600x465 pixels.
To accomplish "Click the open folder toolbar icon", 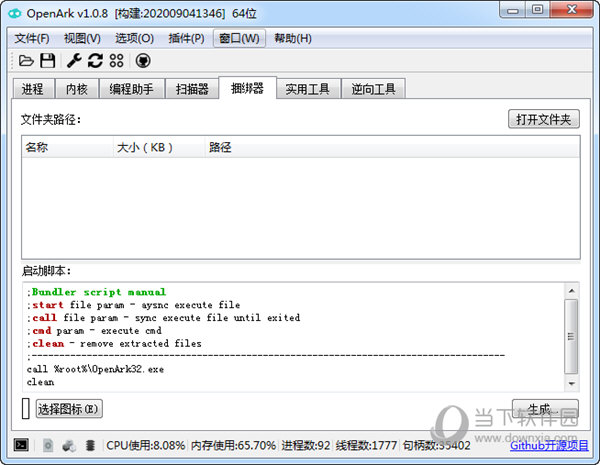I will (26, 60).
